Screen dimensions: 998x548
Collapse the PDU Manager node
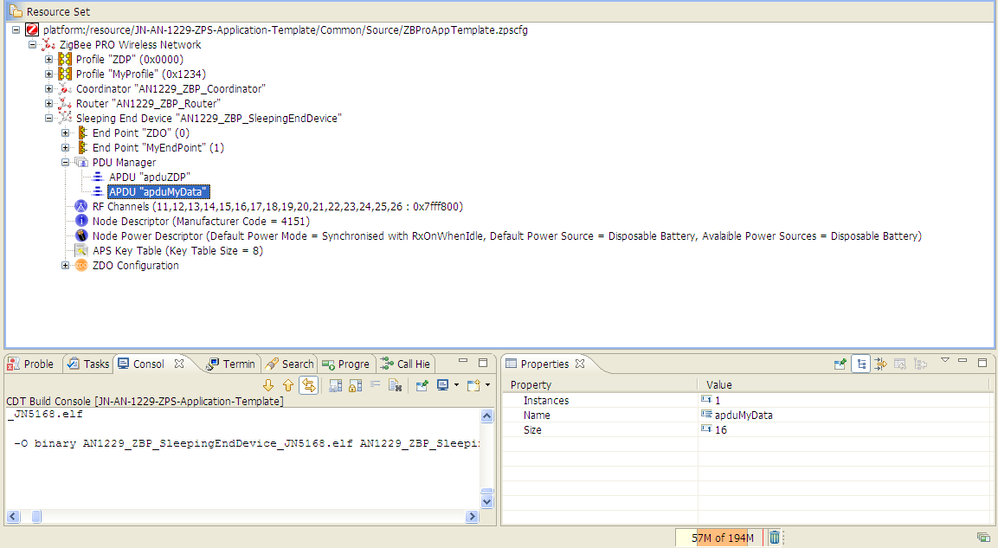point(65,162)
